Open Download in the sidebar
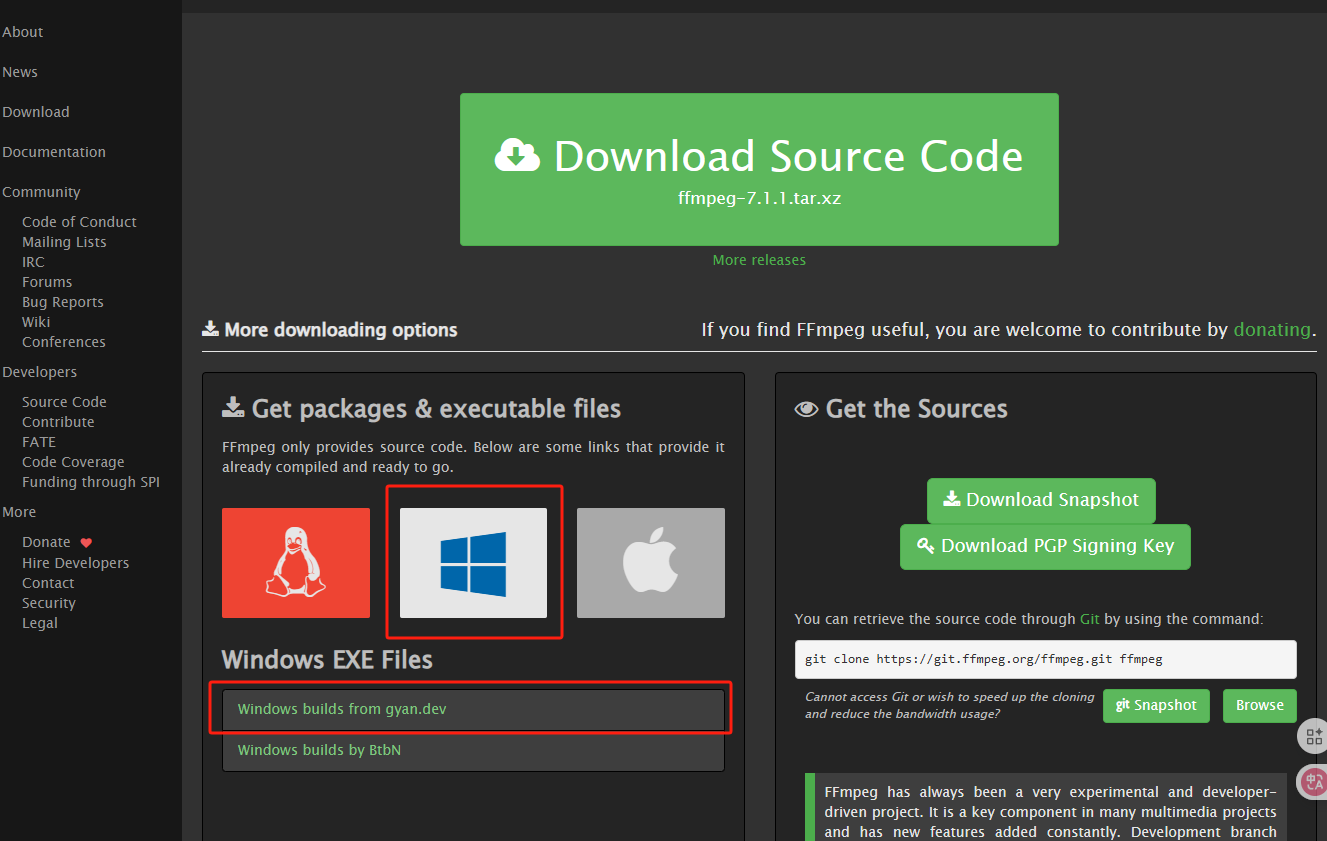 coord(36,112)
